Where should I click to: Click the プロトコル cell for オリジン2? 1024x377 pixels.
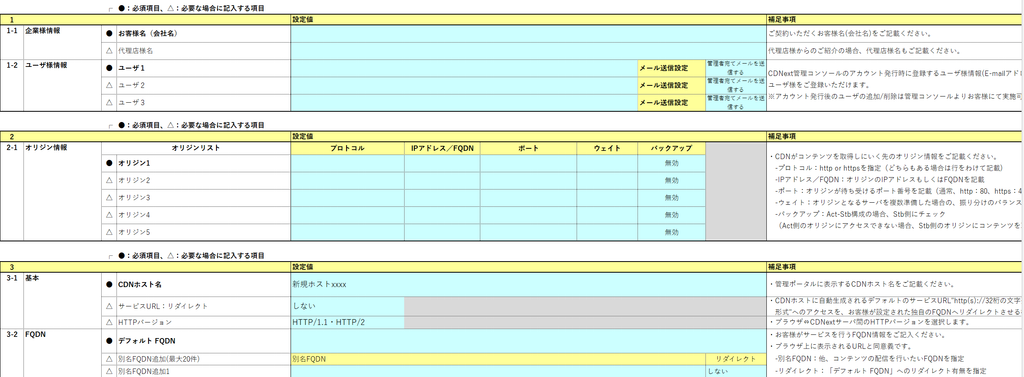[347, 180]
